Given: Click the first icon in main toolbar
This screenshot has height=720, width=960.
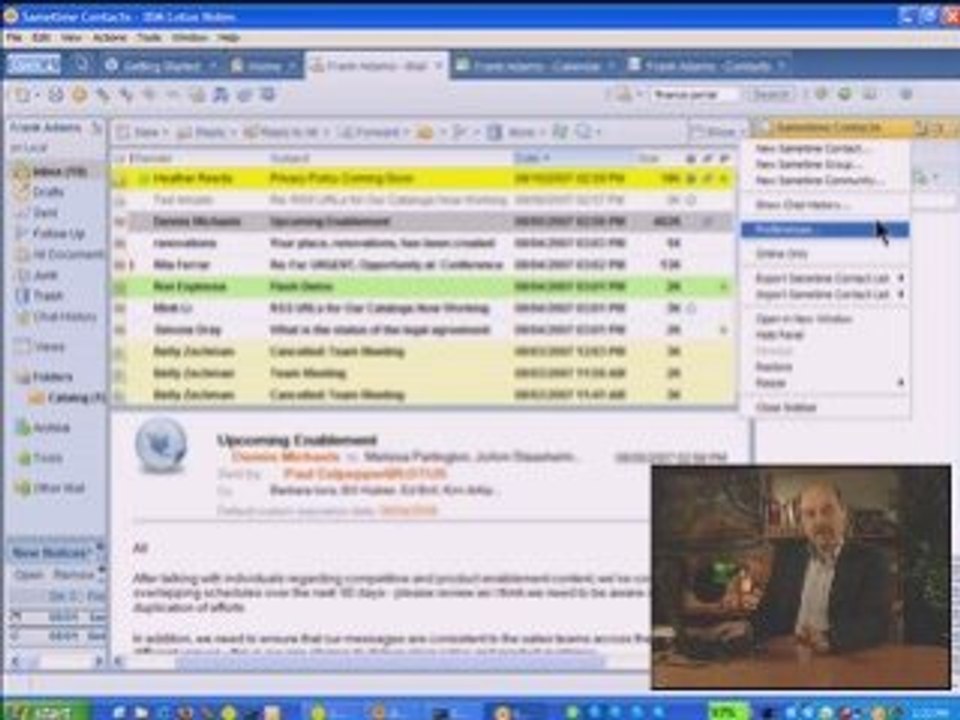Looking at the screenshot, I should (23, 95).
